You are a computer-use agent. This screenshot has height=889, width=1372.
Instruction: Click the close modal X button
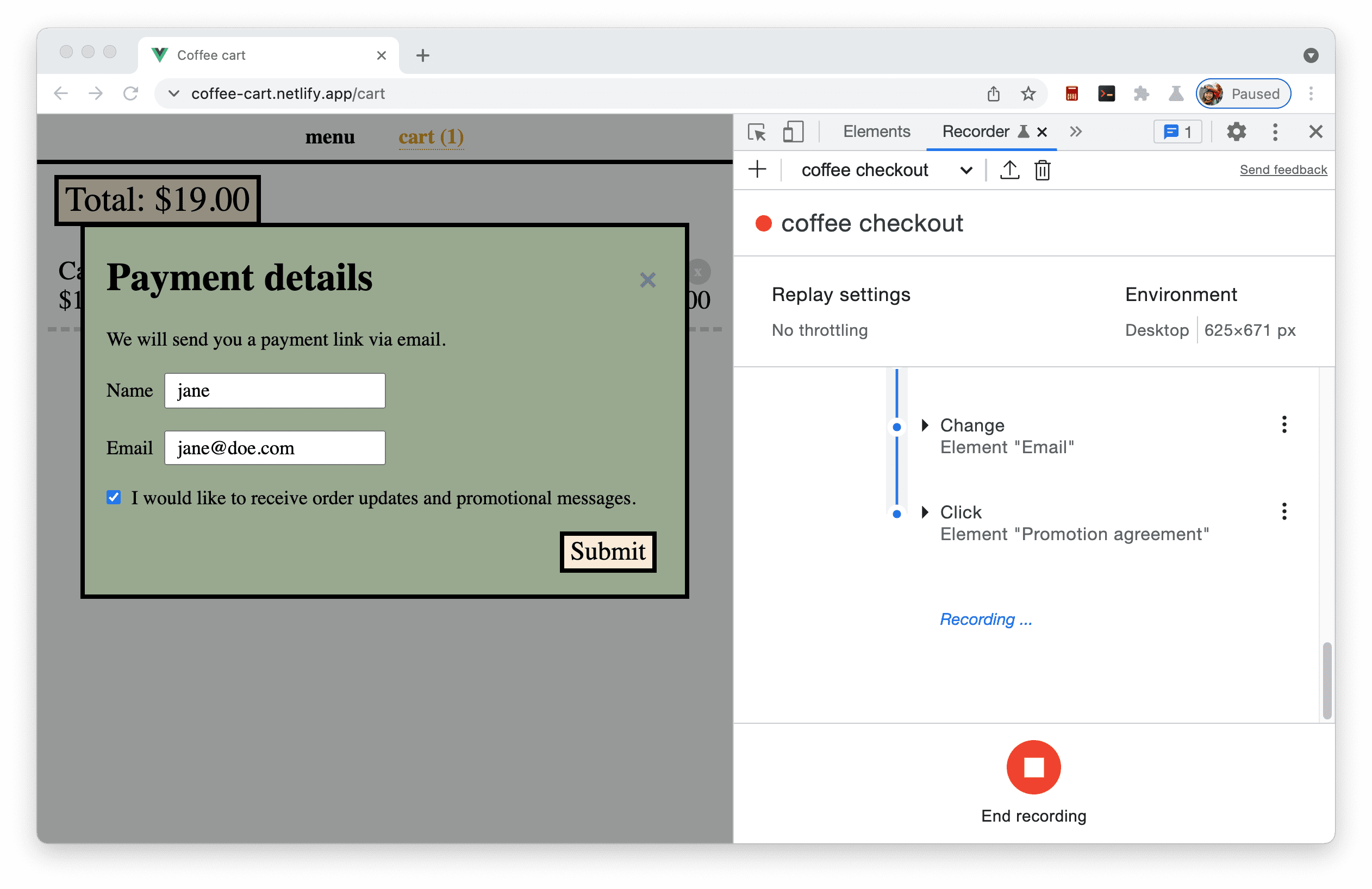[647, 280]
